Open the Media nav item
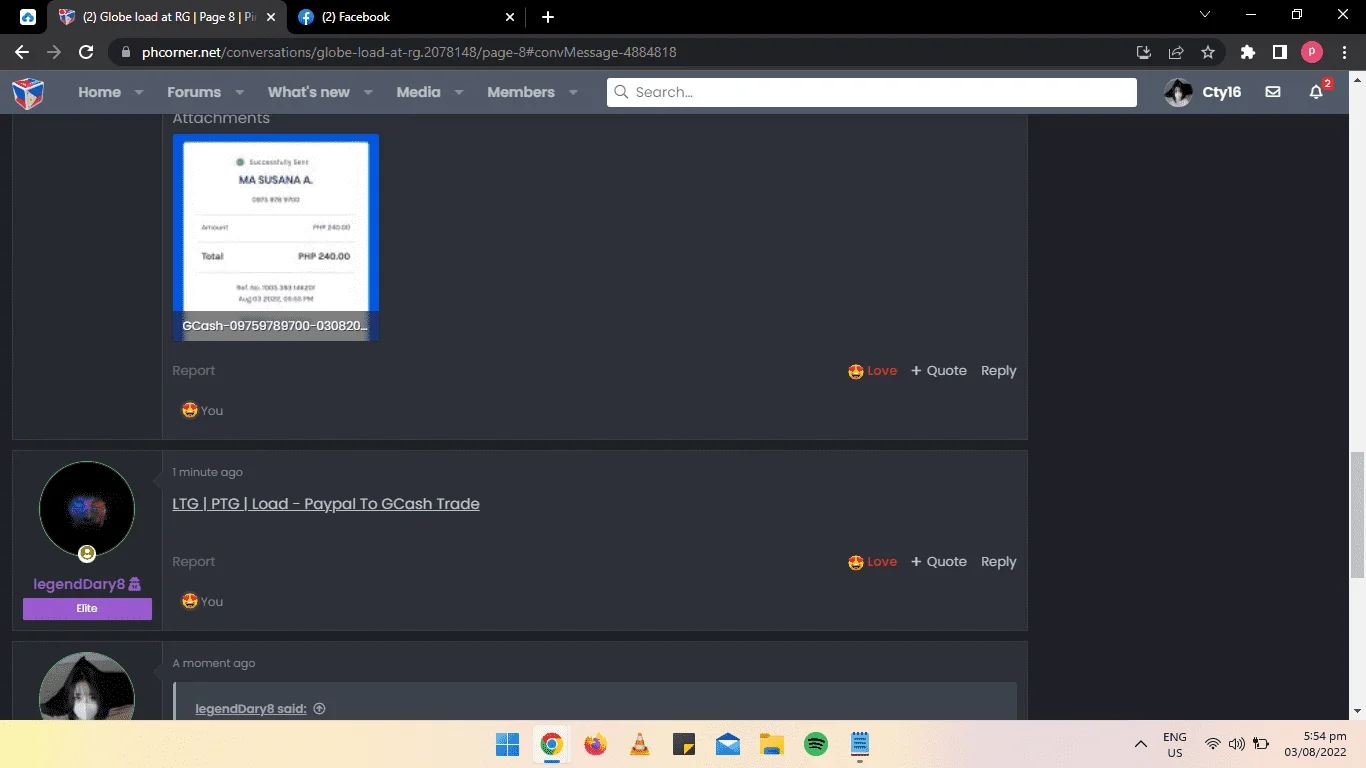The width and height of the screenshot is (1366, 768). (418, 92)
